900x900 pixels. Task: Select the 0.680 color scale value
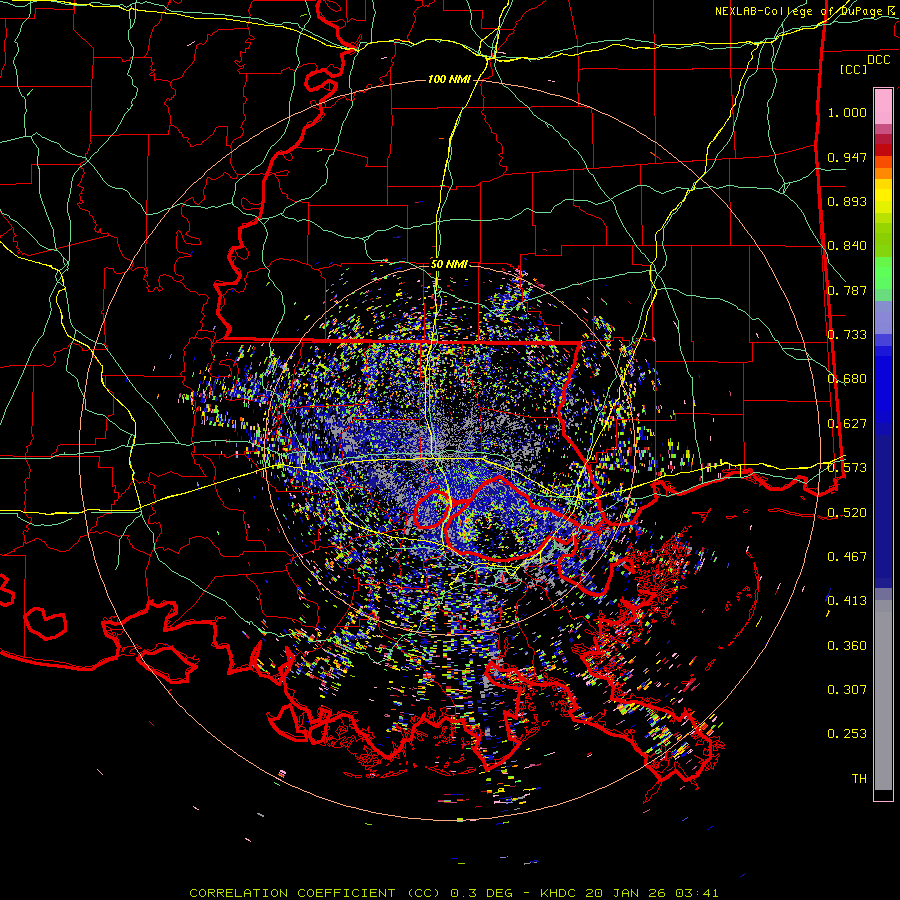847,379
